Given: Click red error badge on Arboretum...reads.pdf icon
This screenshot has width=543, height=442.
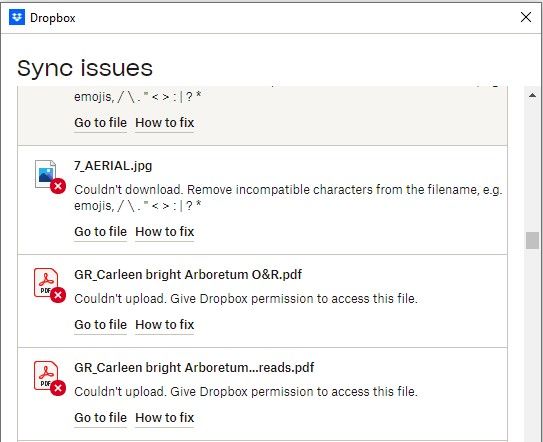Looking at the screenshot, I should [58, 388].
